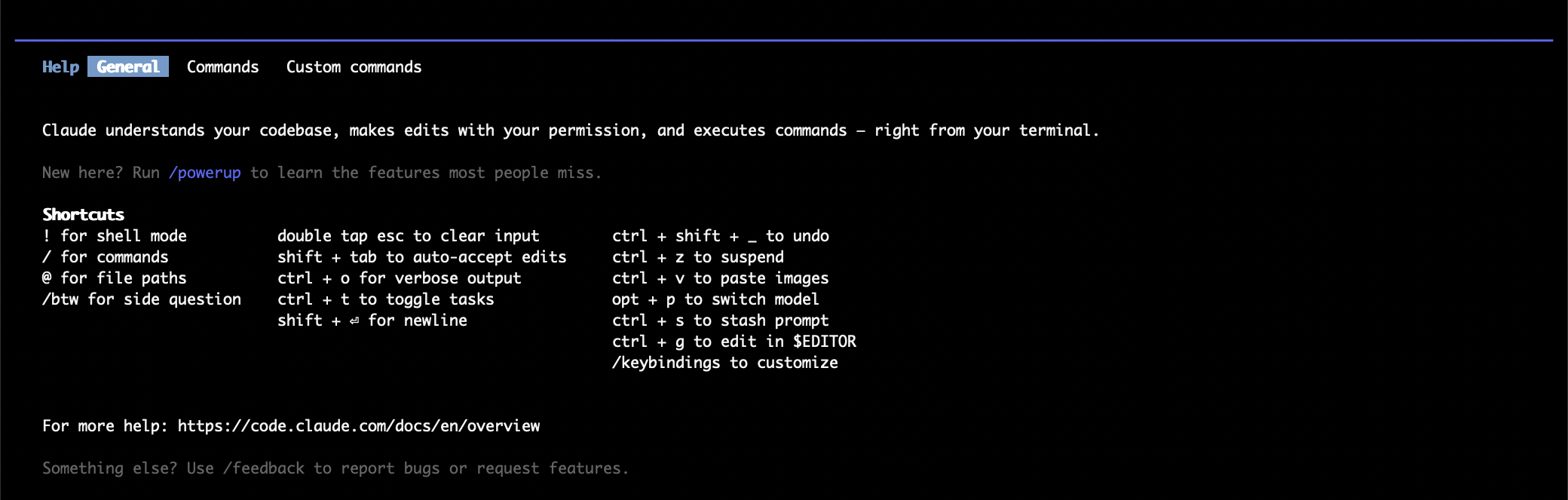Click the '! for shell mode' shortcut
The image size is (1568, 500).
pyautogui.click(x=115, y=236)
